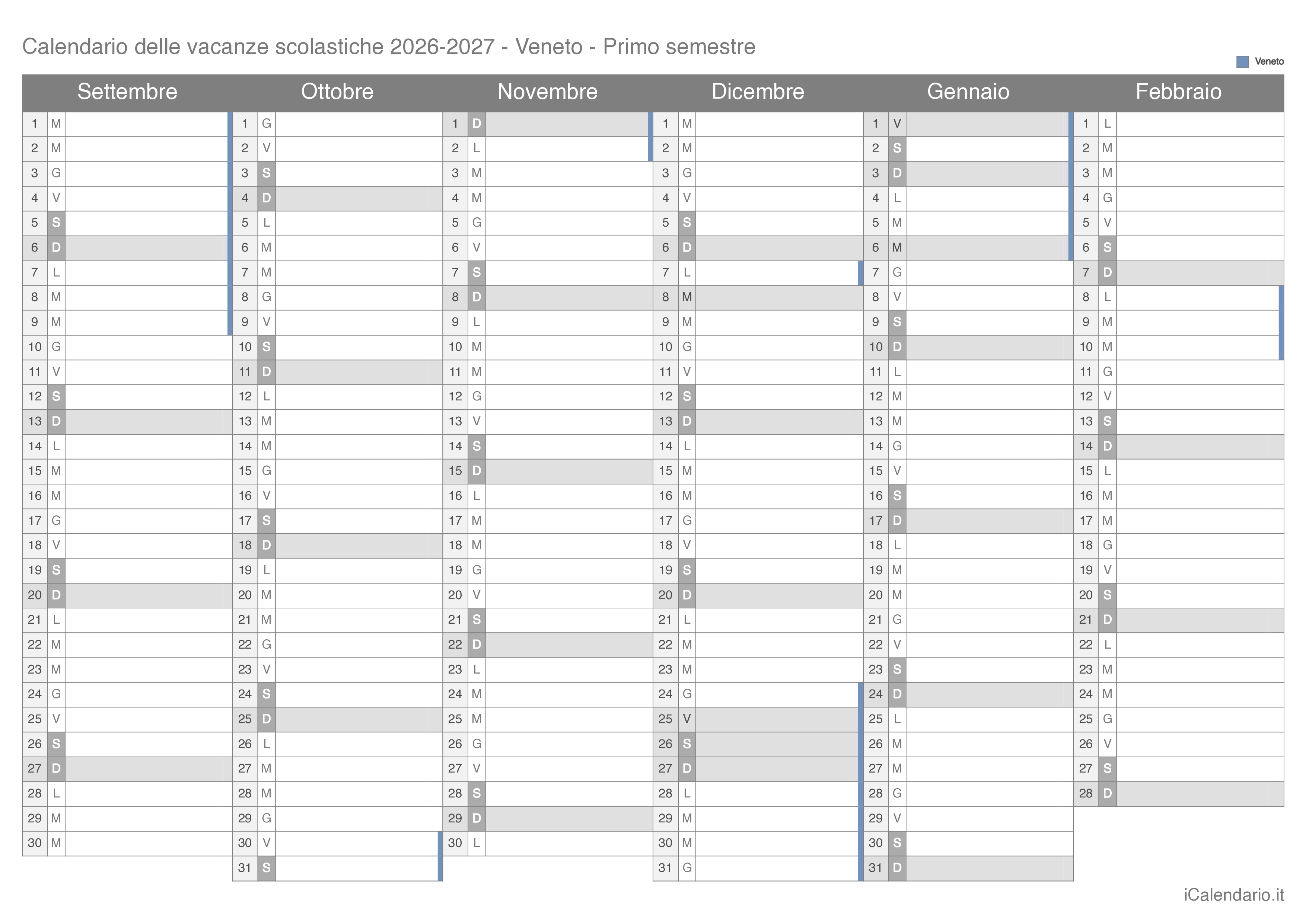
Task: Click Dicembre day 26 Saturday cell
Action: 687,744
